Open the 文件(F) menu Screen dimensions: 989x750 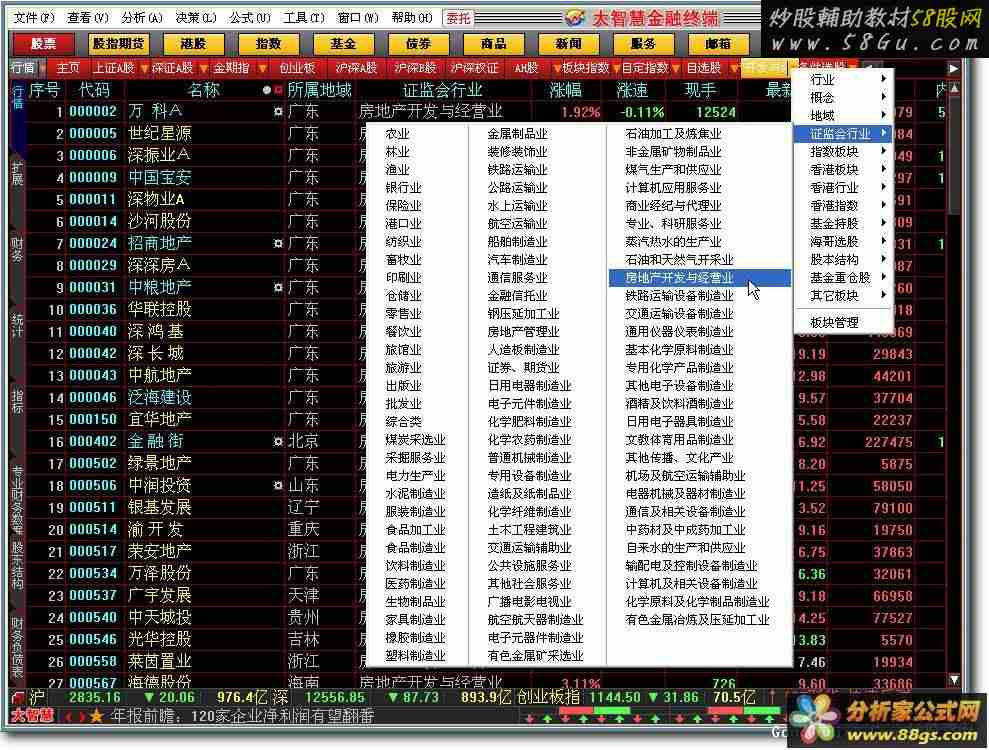click(35, 18)
